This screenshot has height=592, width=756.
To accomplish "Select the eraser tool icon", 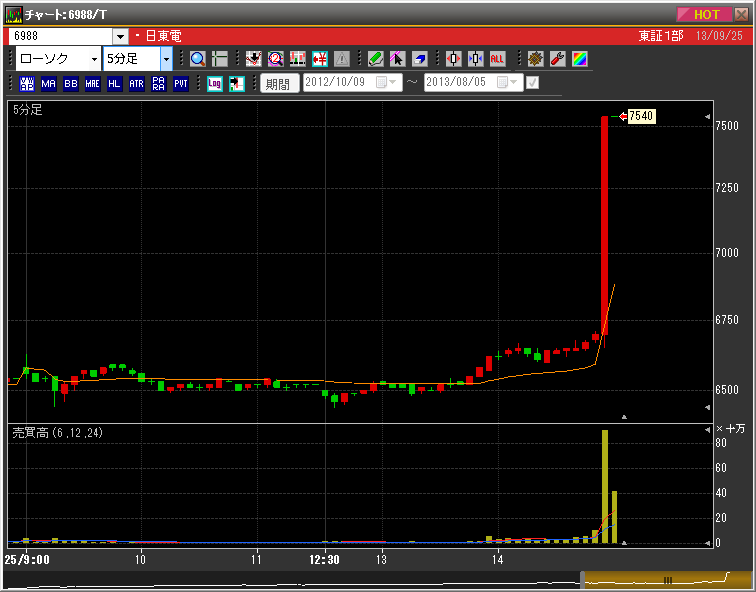I will (419, 59).
